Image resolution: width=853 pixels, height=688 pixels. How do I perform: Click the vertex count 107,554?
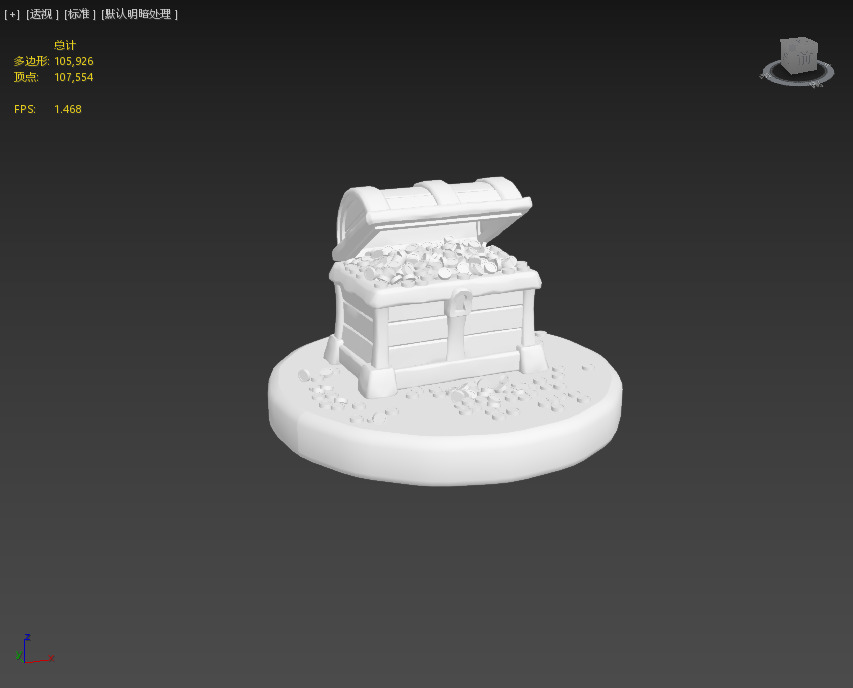73,77
